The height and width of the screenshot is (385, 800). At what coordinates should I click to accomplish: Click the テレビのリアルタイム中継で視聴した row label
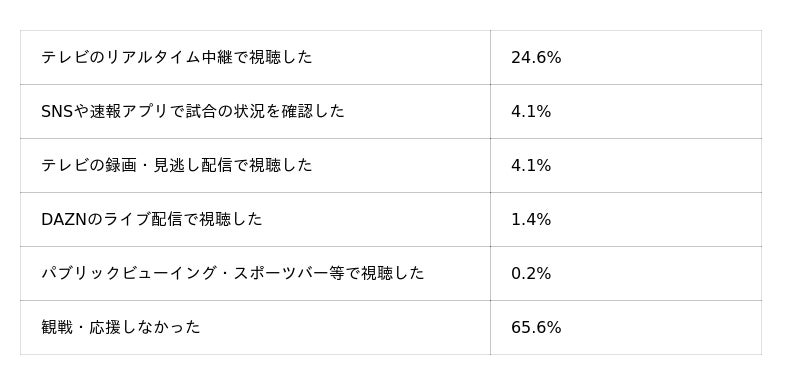point(177,57)
